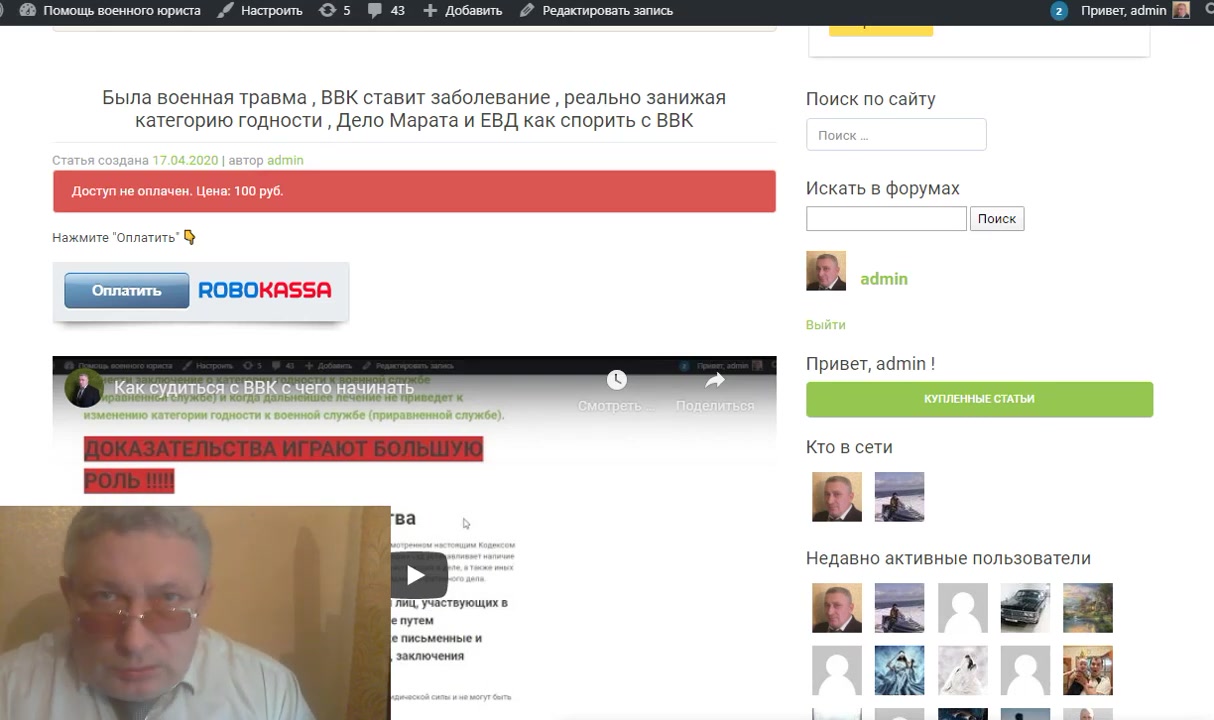This screenshot has width=1214, height=720.
Task: Open the blue fantasy figure avatar
Action: click(900, 670)
